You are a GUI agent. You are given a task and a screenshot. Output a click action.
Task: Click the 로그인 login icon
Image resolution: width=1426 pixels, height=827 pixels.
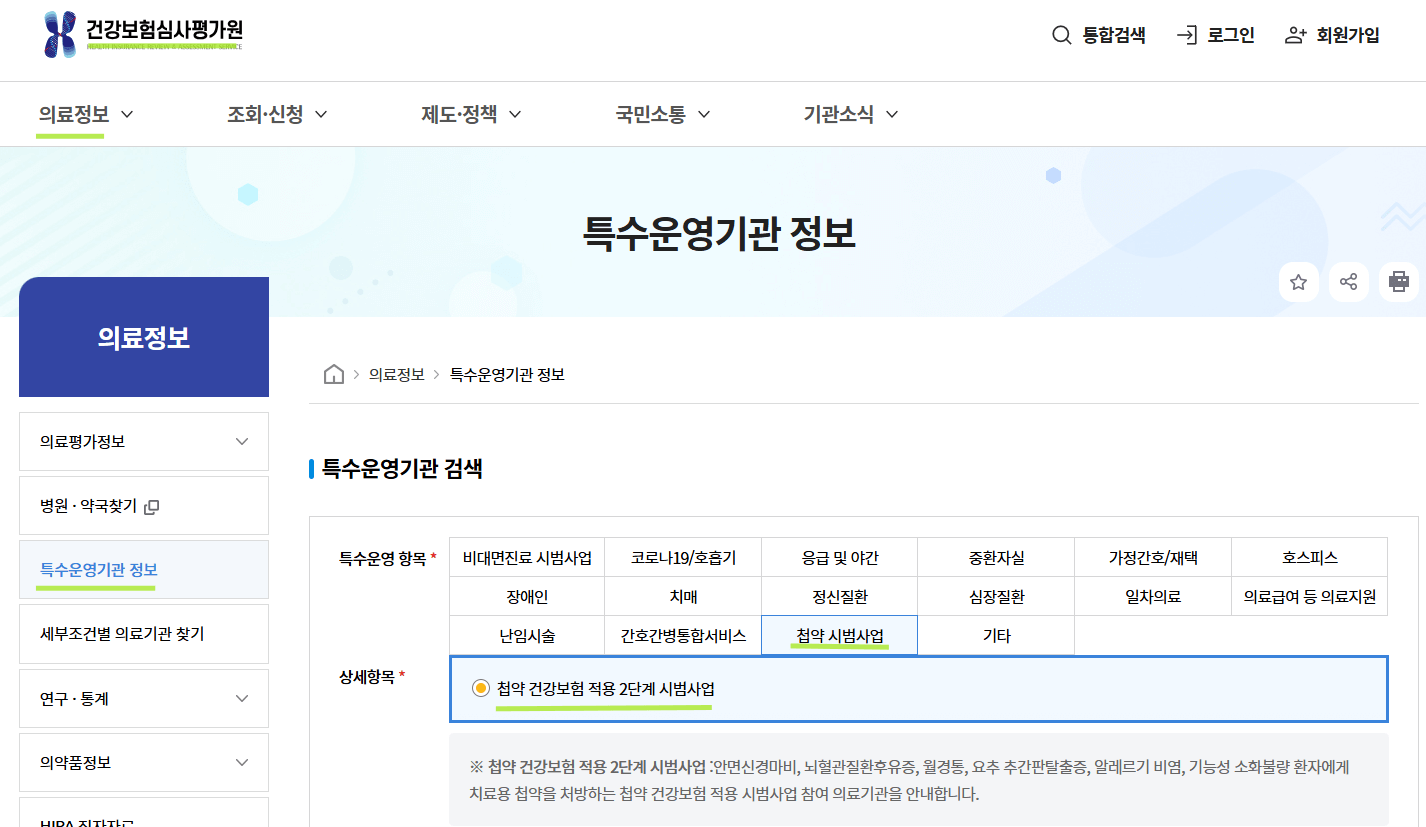pos(1188,34)
